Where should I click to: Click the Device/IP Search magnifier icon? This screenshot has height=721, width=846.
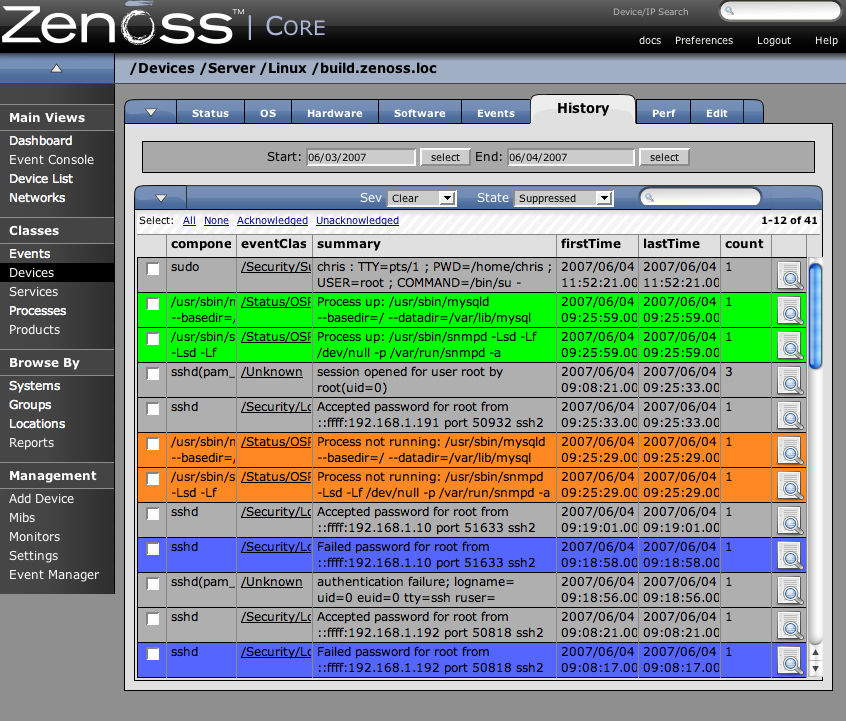[729, 11]
